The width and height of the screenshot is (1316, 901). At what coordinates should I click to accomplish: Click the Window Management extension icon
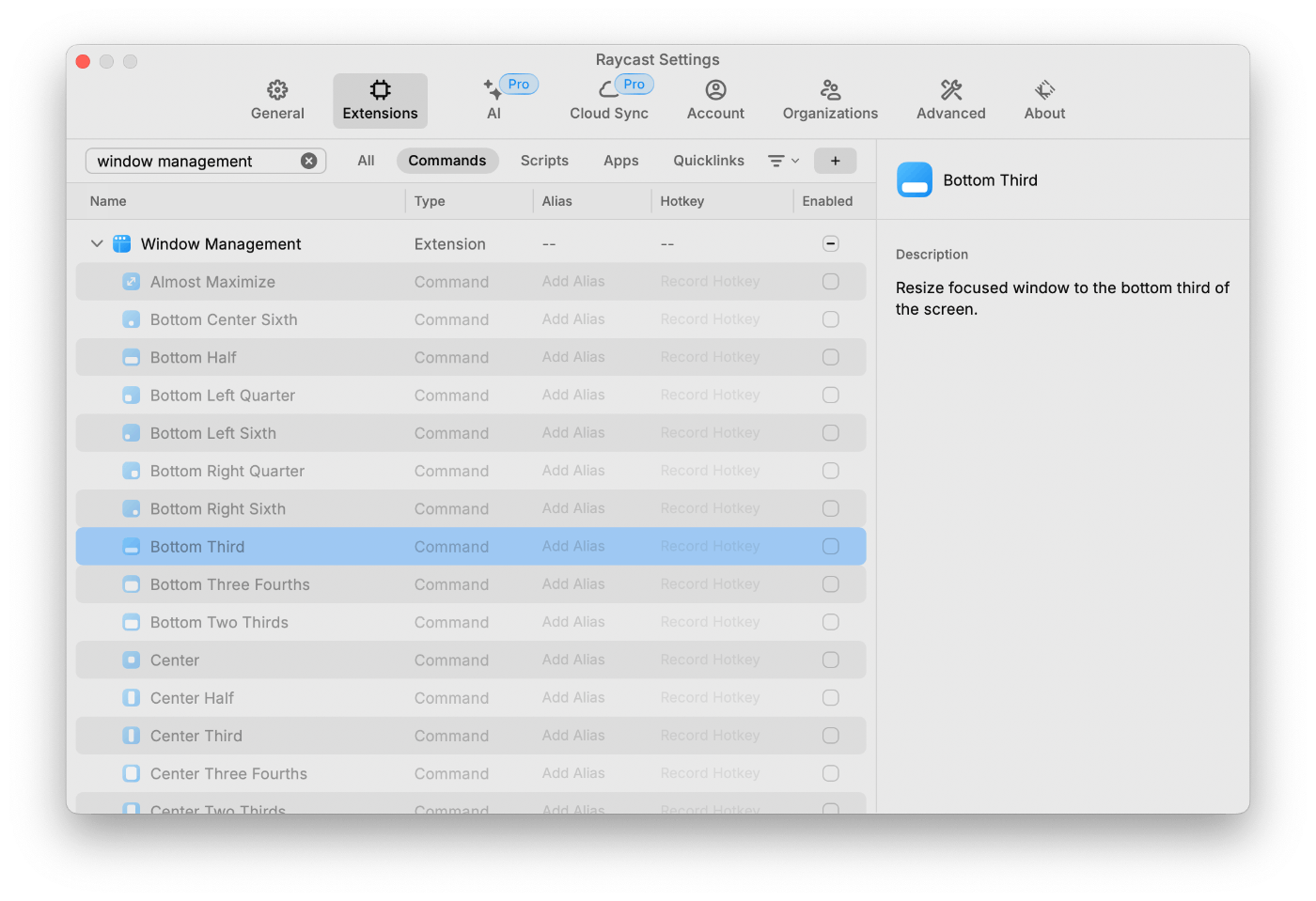tap(121, 243)
